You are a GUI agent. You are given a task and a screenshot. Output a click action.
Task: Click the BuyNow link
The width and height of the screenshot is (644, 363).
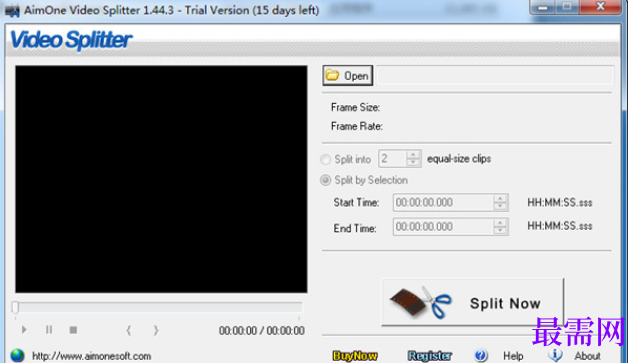355,356
